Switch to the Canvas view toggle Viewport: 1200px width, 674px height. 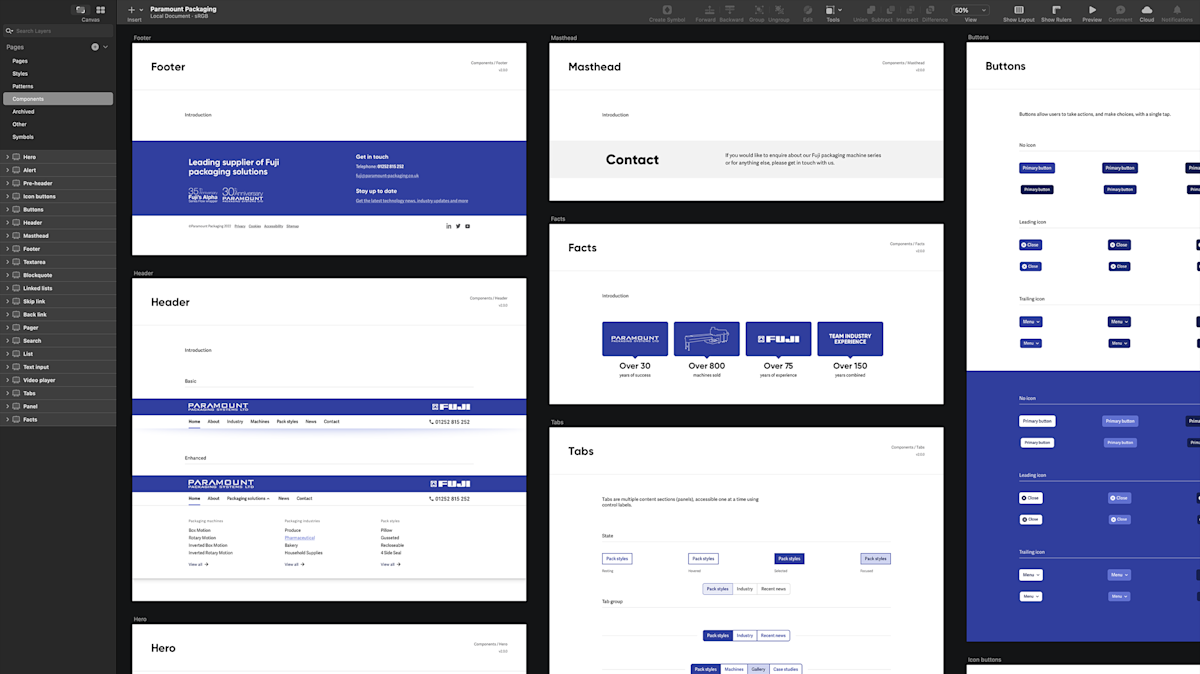(81, 10)
